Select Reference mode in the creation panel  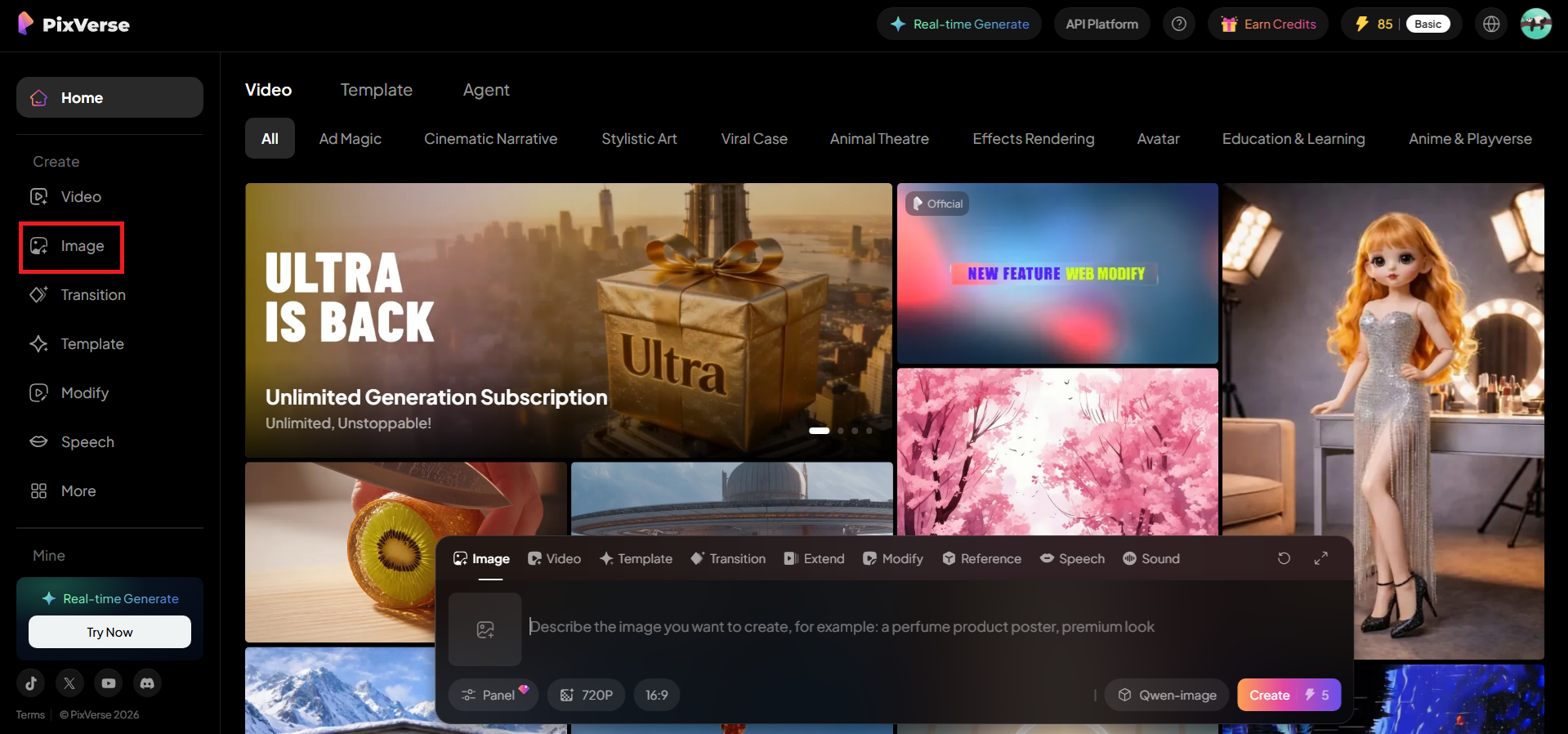click(981, 558)
